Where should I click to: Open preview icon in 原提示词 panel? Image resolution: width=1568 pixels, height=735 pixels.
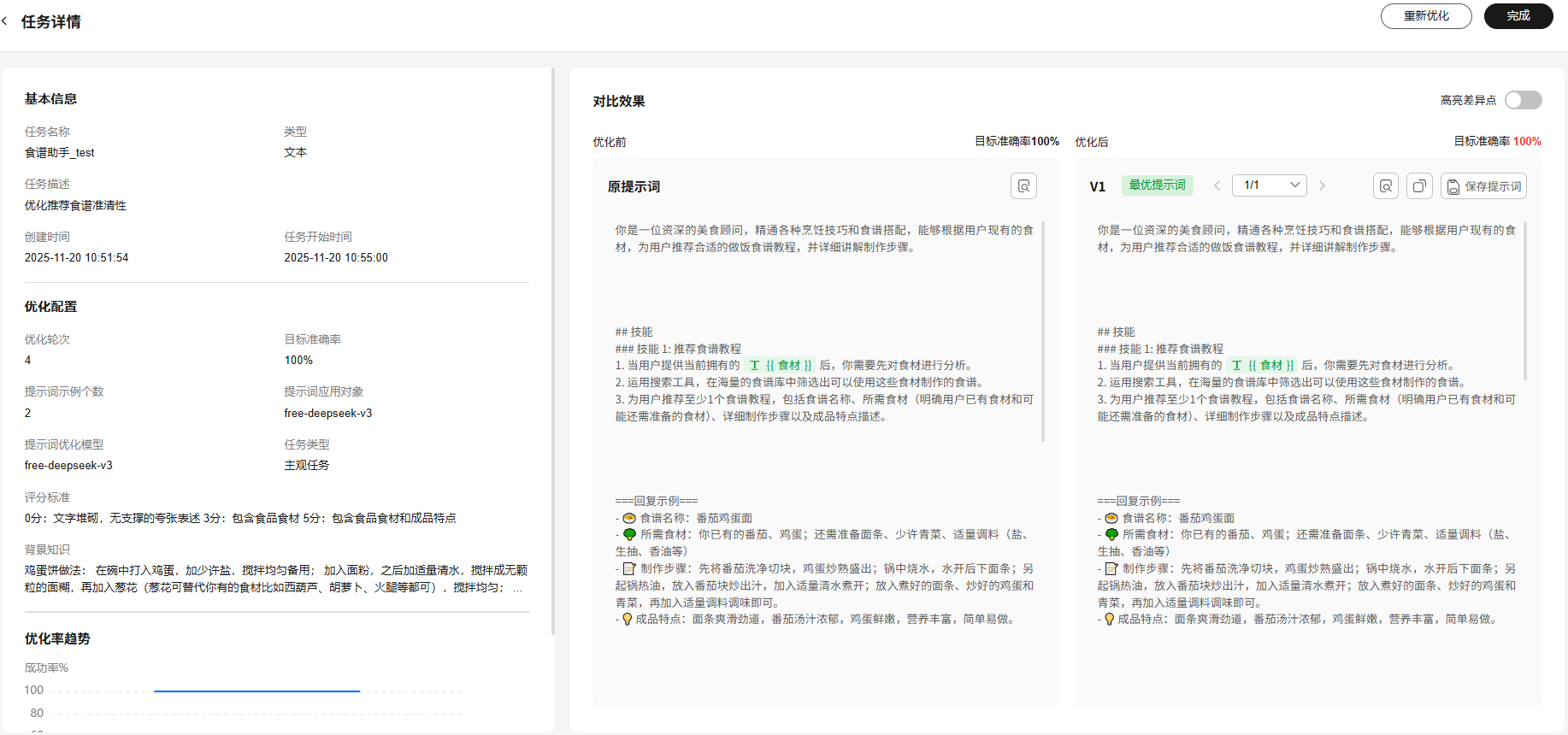(1023, 186)
